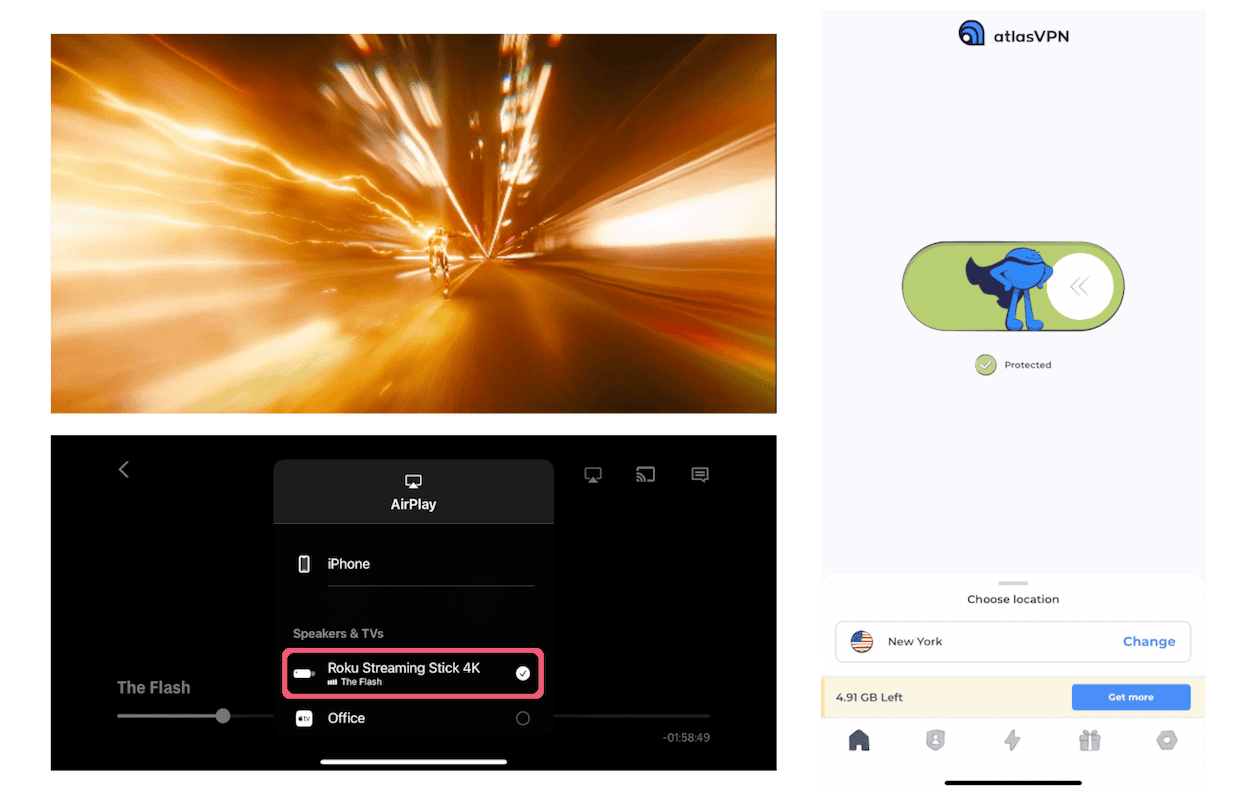Select iPhone as the AirPlay output
Viewport: 1250px width, 806px height.
tap(413, 564)
